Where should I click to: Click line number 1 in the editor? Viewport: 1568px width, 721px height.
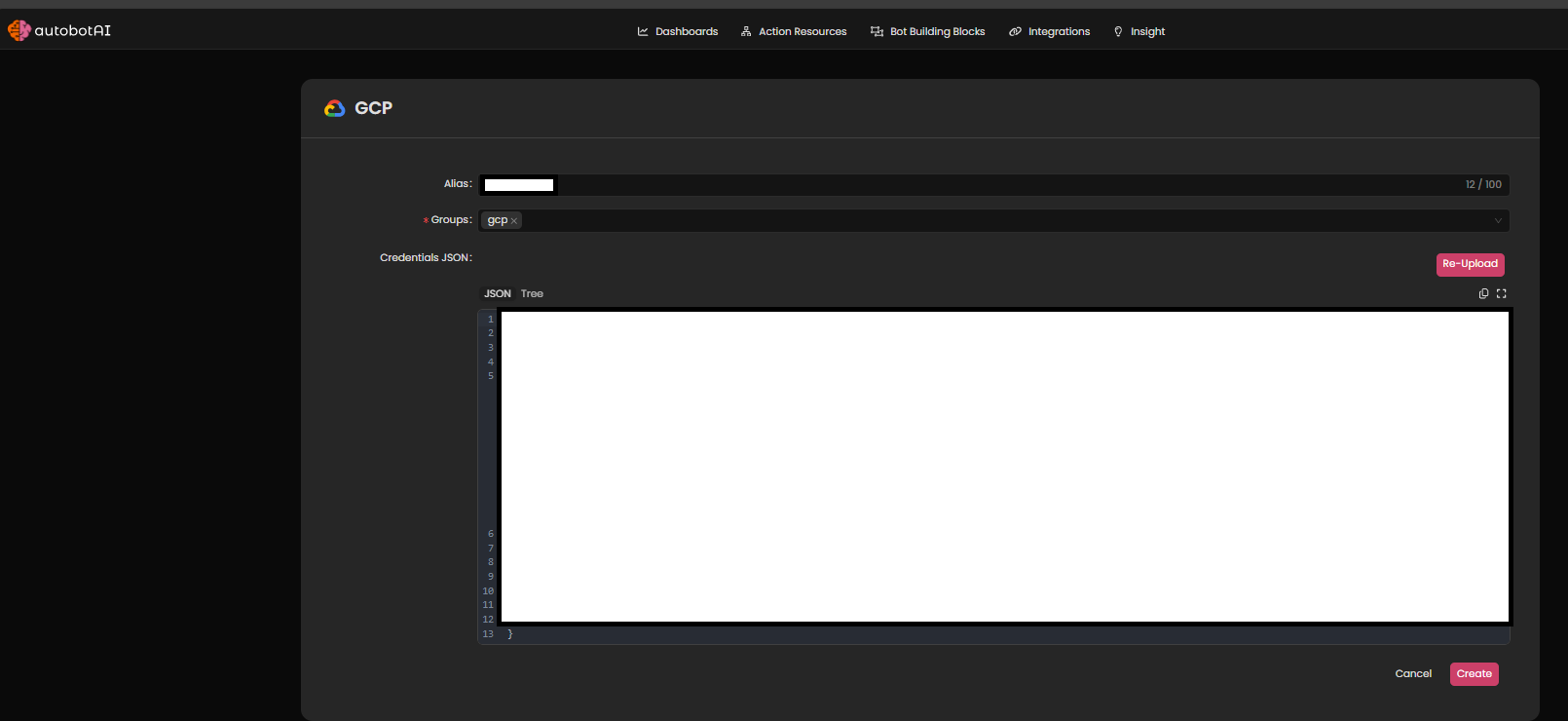tap(491, 319)
